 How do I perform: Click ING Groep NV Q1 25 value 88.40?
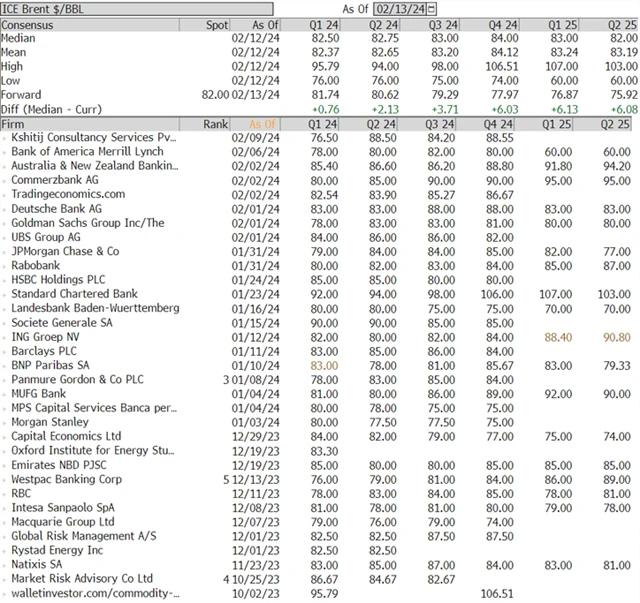[x=557, y=337]
